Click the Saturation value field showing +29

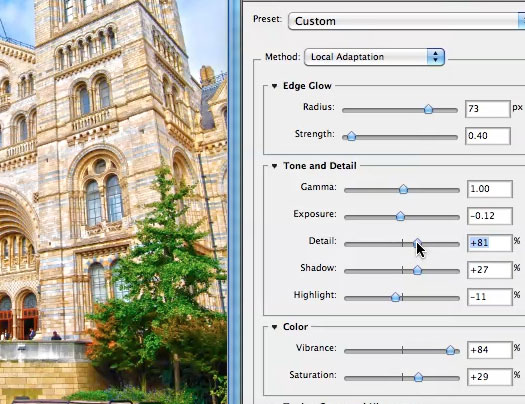(490, 377)
